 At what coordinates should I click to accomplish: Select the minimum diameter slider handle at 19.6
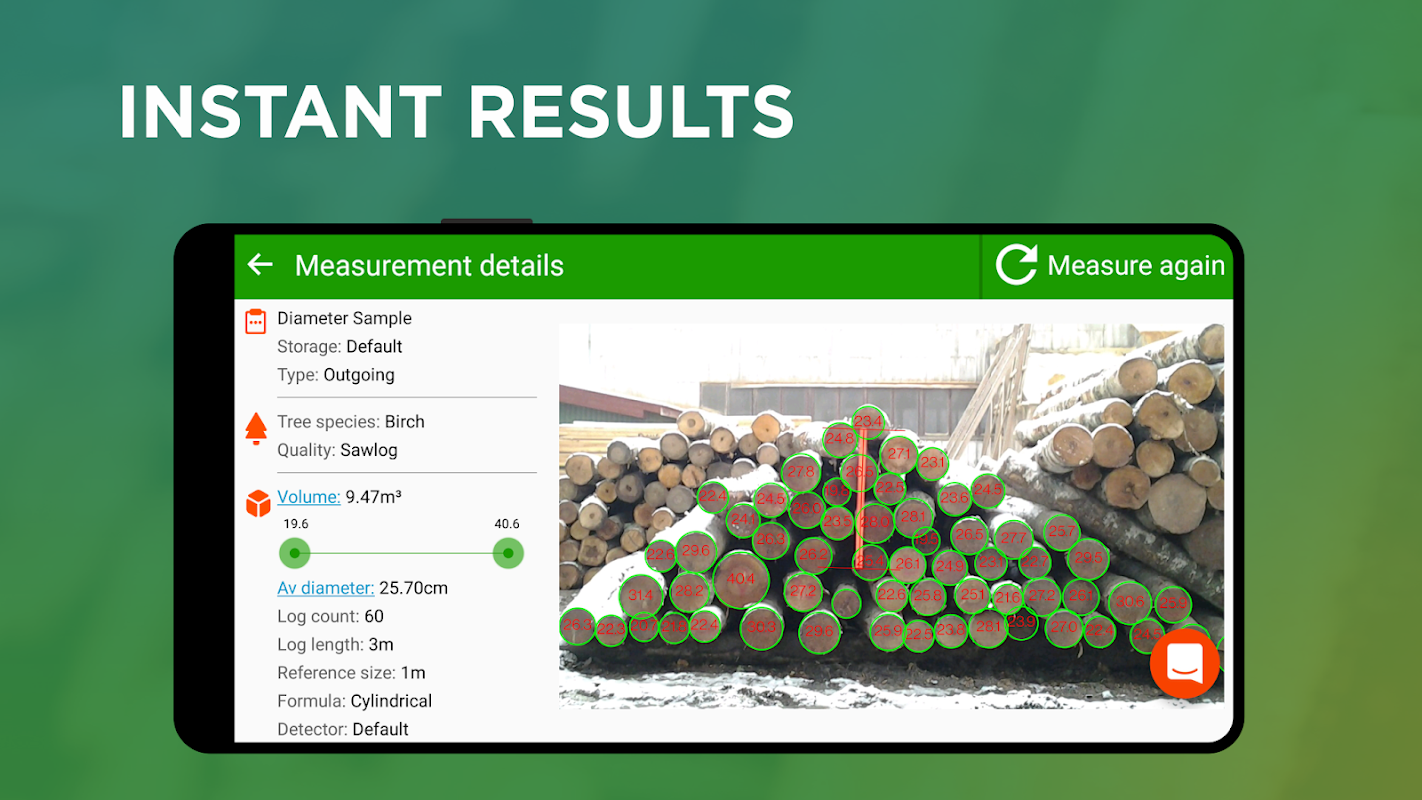[294, 552]
